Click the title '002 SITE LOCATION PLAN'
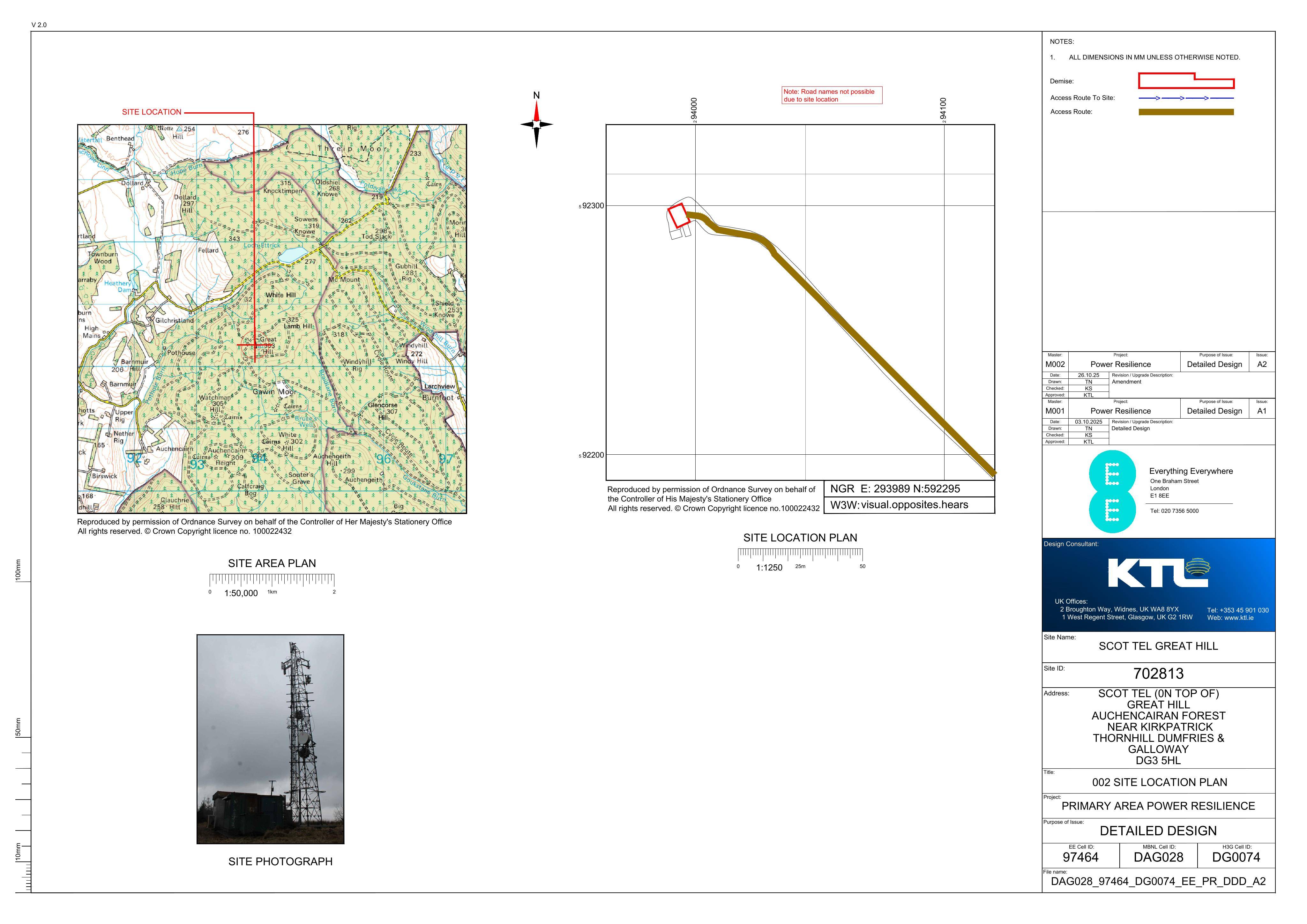The height and width of the screenshot is (924, 1307). click(1160, 782)
